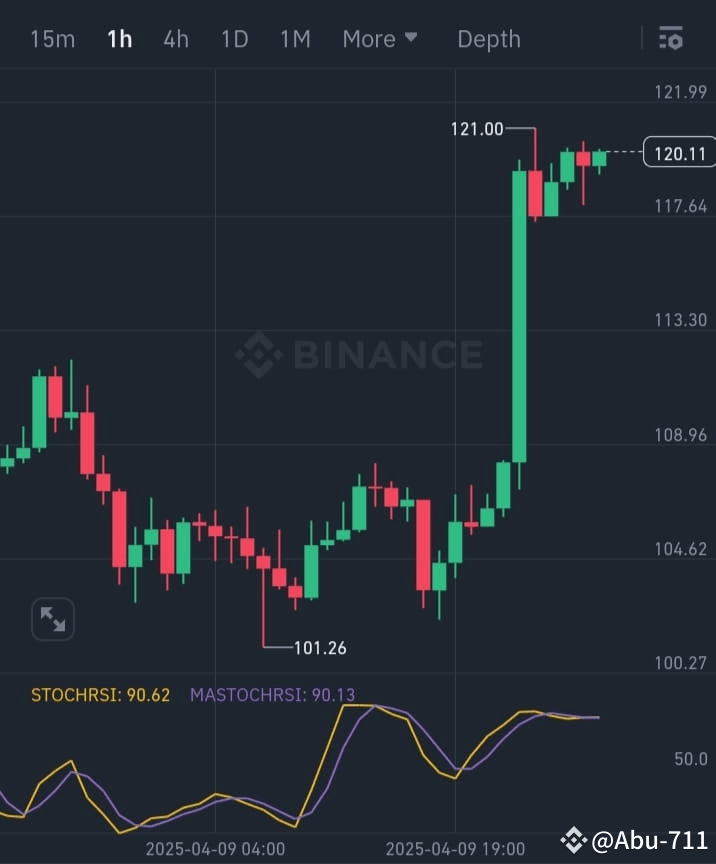The height and width of the screenshot is (864, 716).
Task: Open the Depth view
Action: pyautogui.click(x=489, y=38)
